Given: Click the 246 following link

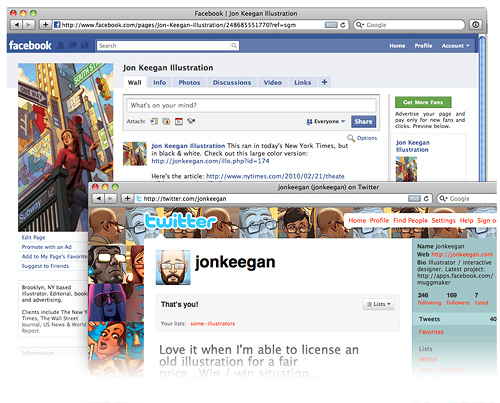Looking at the screenshot, I should coord(429,299).
